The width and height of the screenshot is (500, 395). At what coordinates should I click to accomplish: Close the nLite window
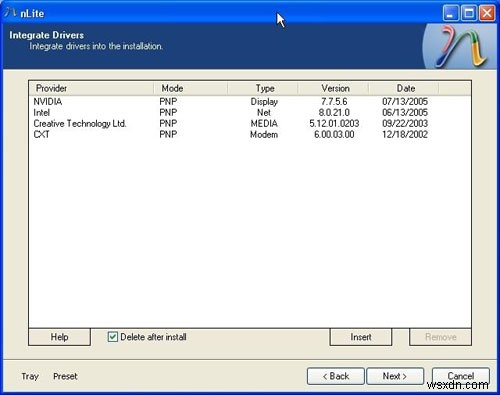[487, 13]
